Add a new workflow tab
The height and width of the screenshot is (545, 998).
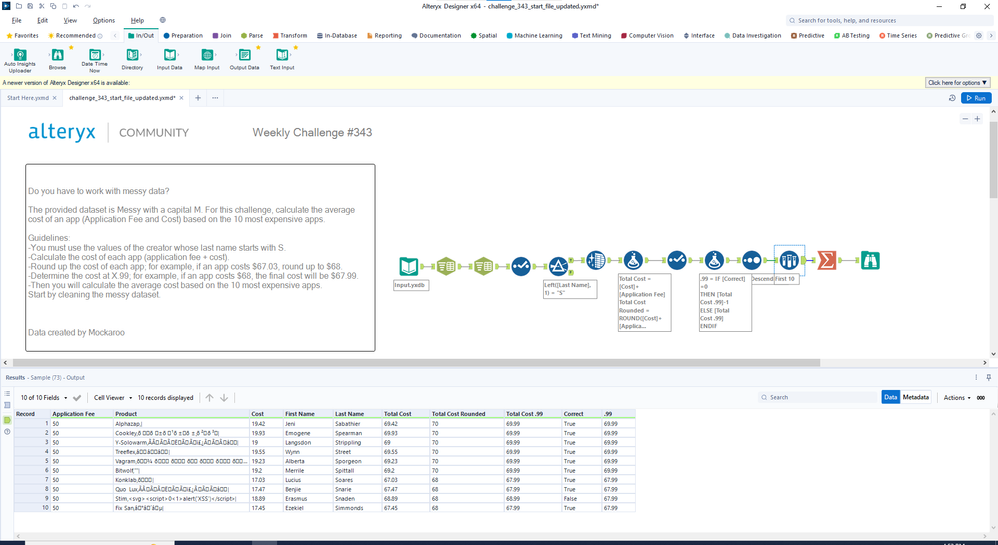point(198,98)
